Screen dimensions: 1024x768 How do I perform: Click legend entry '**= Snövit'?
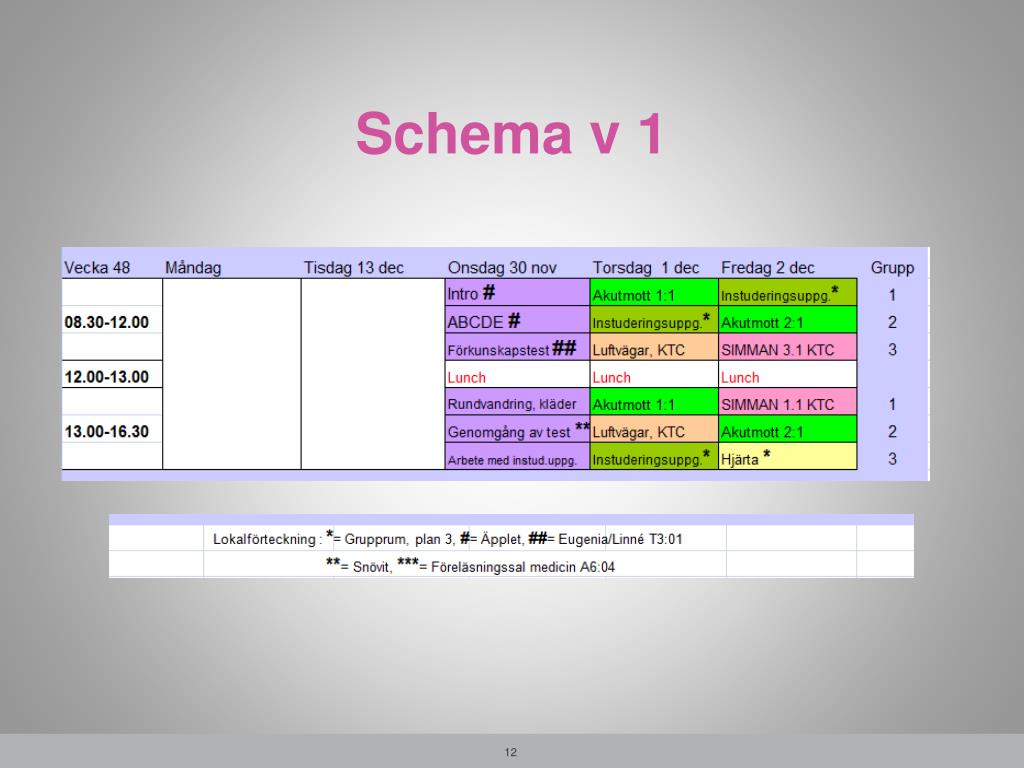click(358, 566)
